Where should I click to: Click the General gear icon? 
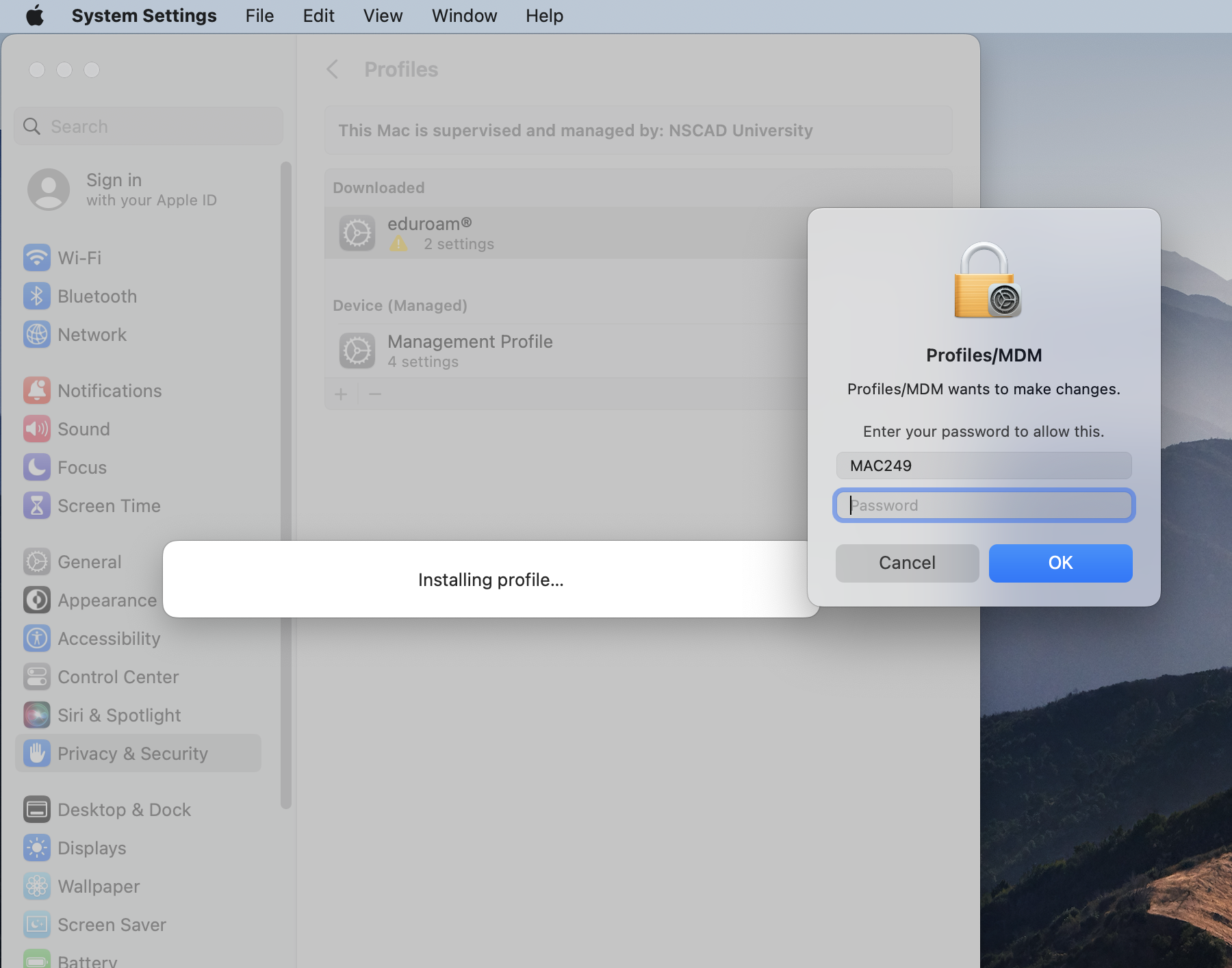[37, 561]
